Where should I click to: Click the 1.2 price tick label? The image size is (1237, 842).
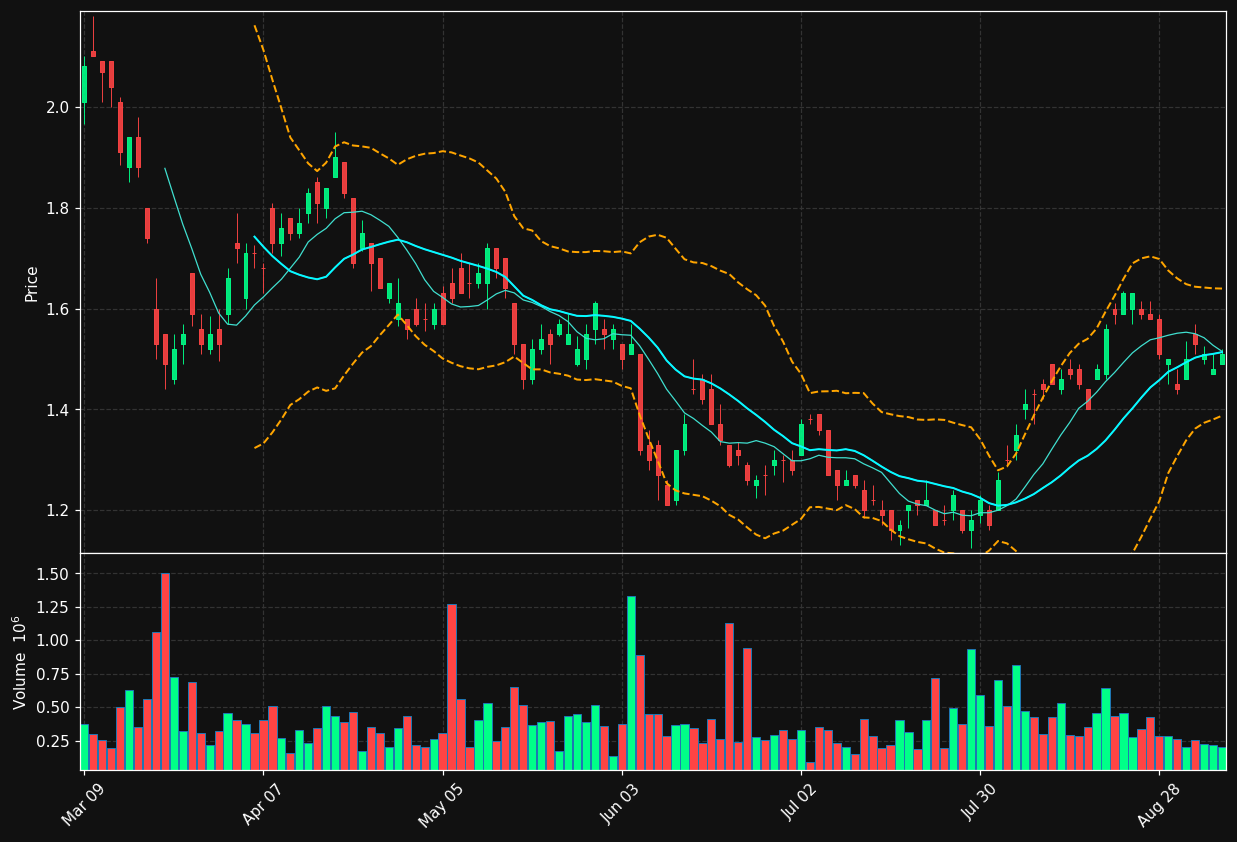pos(59,510)
